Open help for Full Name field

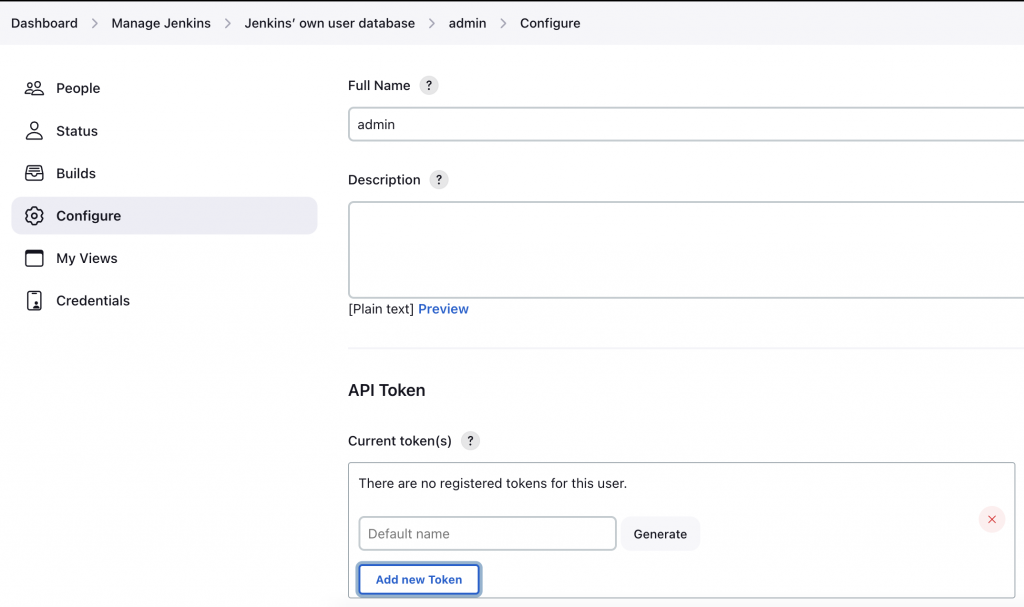429,86
